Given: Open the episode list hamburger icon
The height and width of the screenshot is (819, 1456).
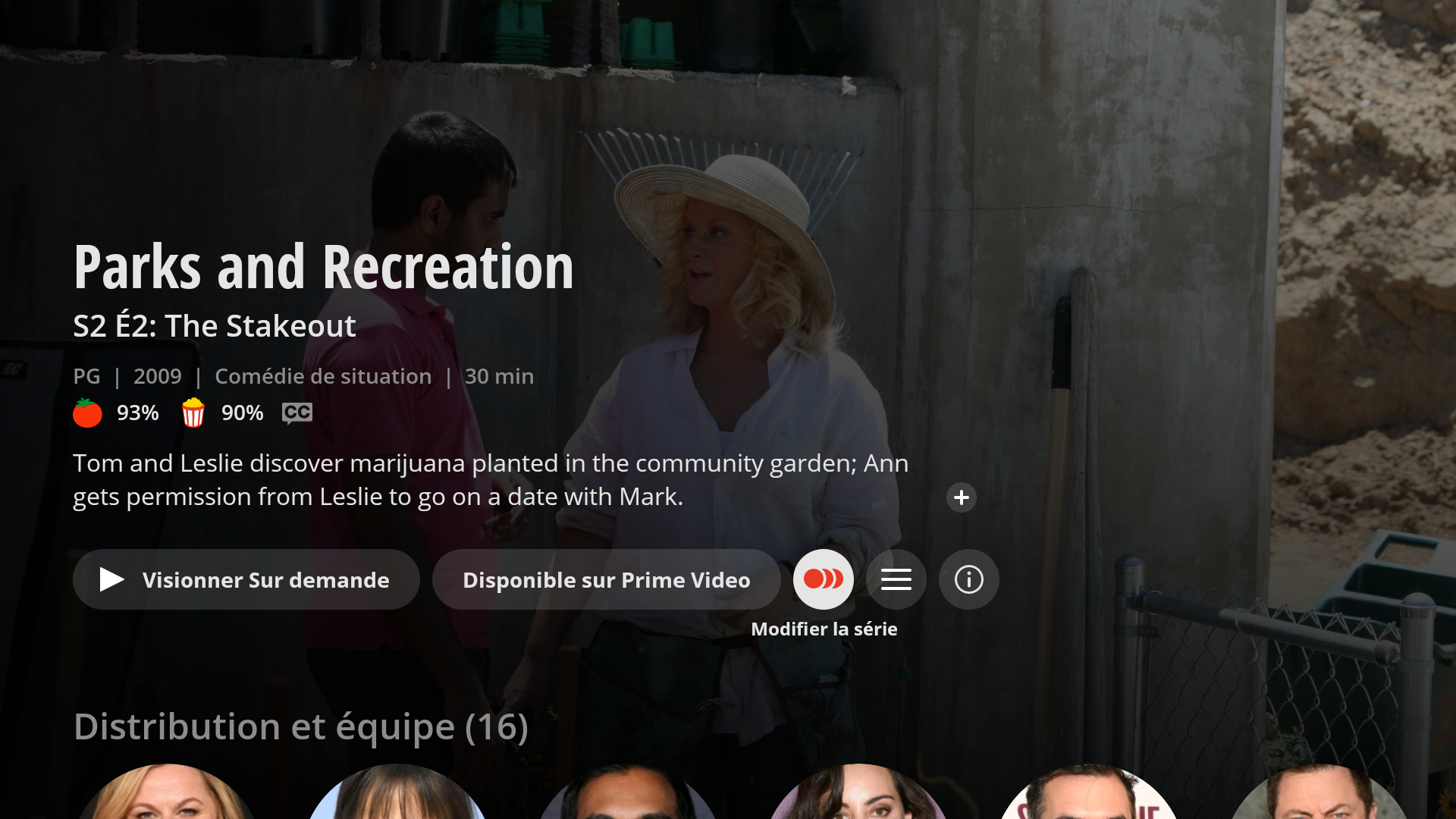Looking at the screenshot, I should [x=896, y=579].
